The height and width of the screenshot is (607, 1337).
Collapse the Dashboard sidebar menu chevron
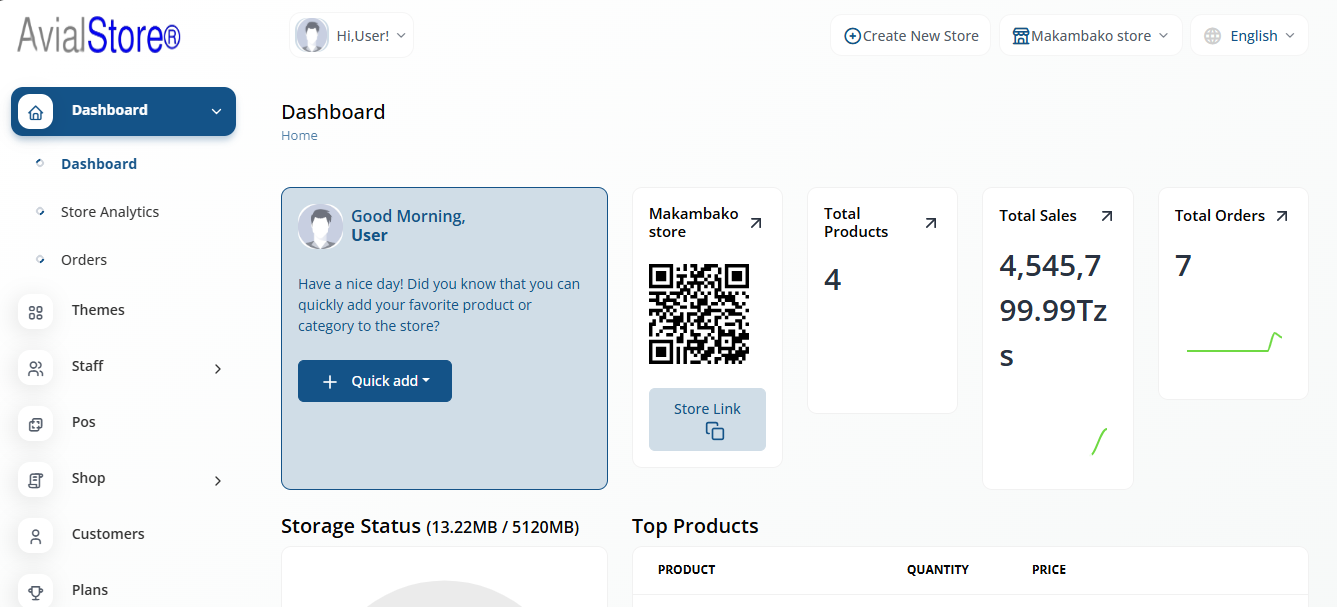pos(216,112)
